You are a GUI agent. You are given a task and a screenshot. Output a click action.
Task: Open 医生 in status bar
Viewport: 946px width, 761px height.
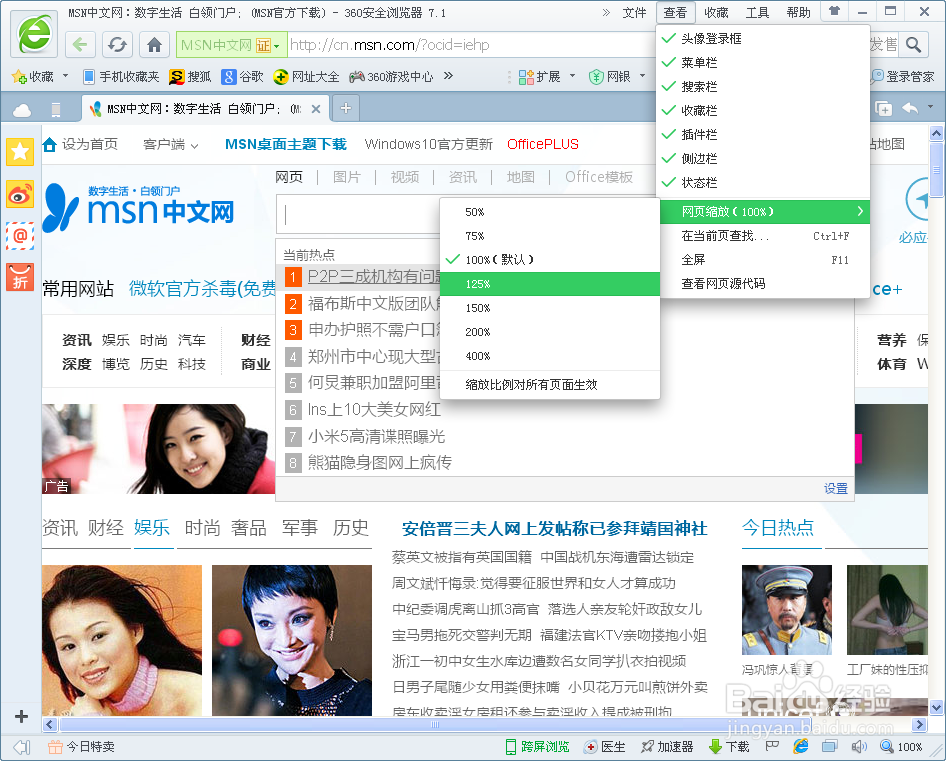click(x=605, y=747)
